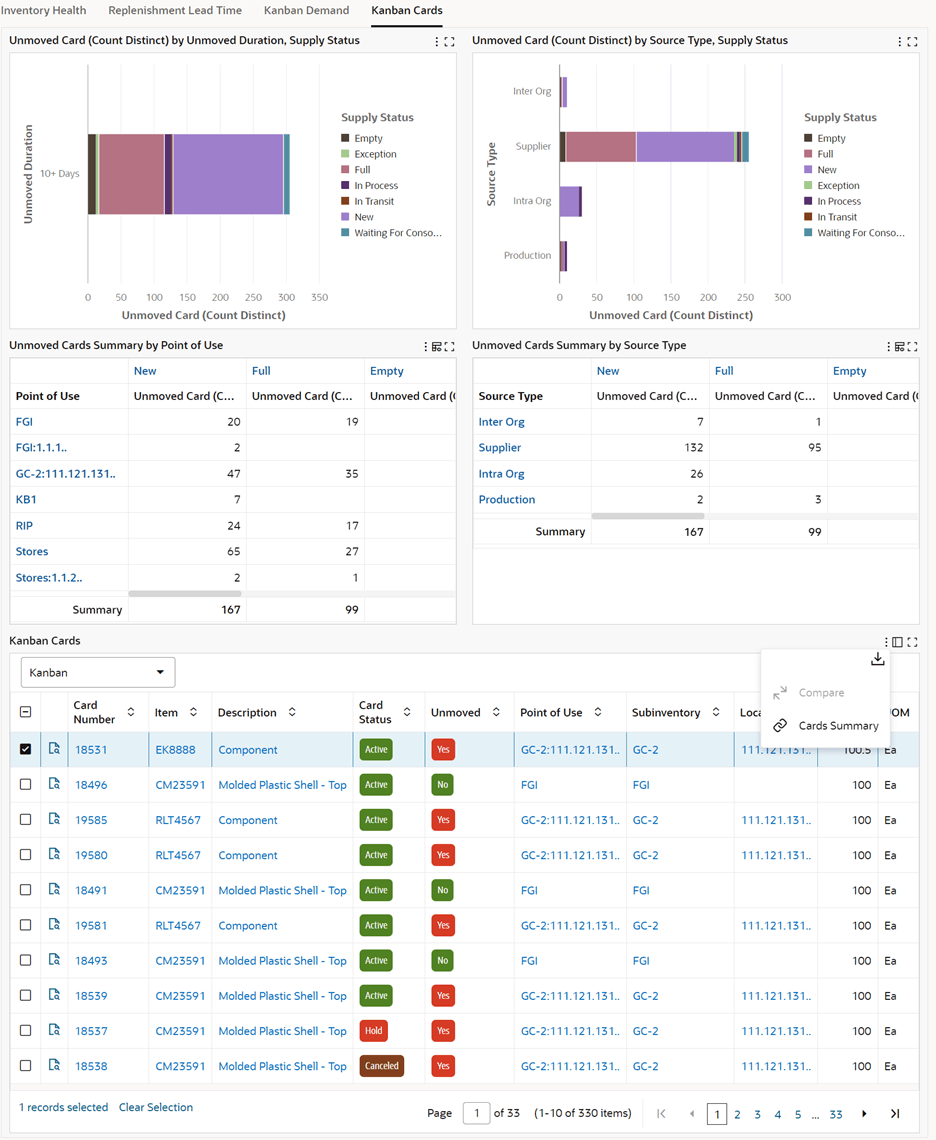Screen dimensions: 936x1140
Task: Check the row for card 18496
Action: [25, 784]
